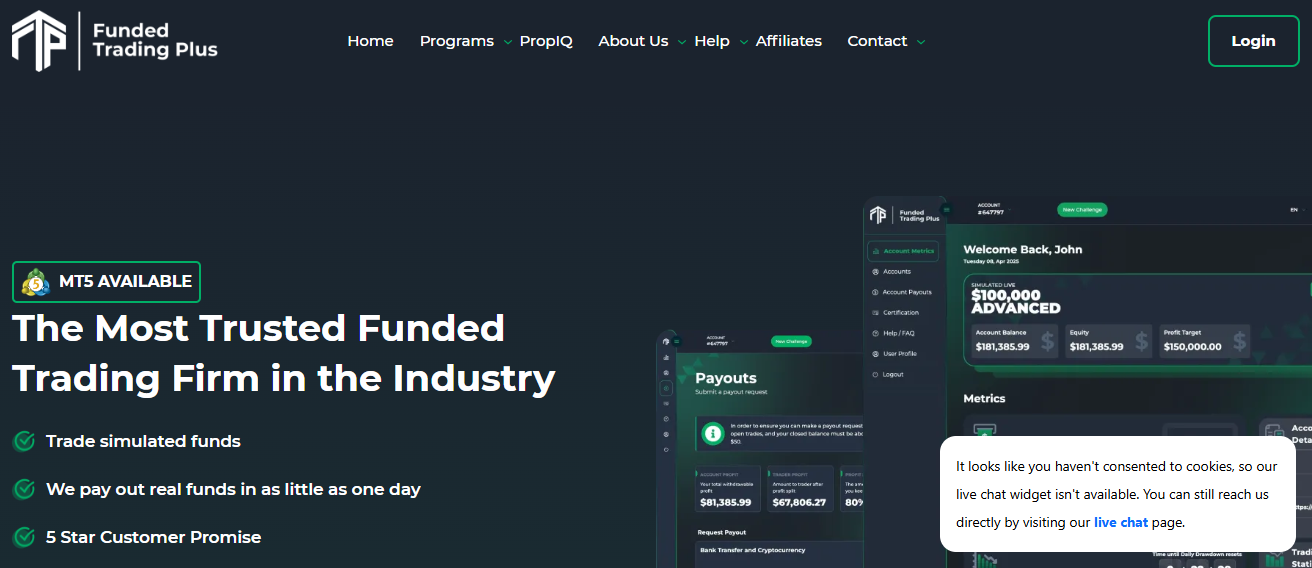Click the Payouts dashboard preview image
Viewport: 1312px width, 568px height.
click(760, 450)
